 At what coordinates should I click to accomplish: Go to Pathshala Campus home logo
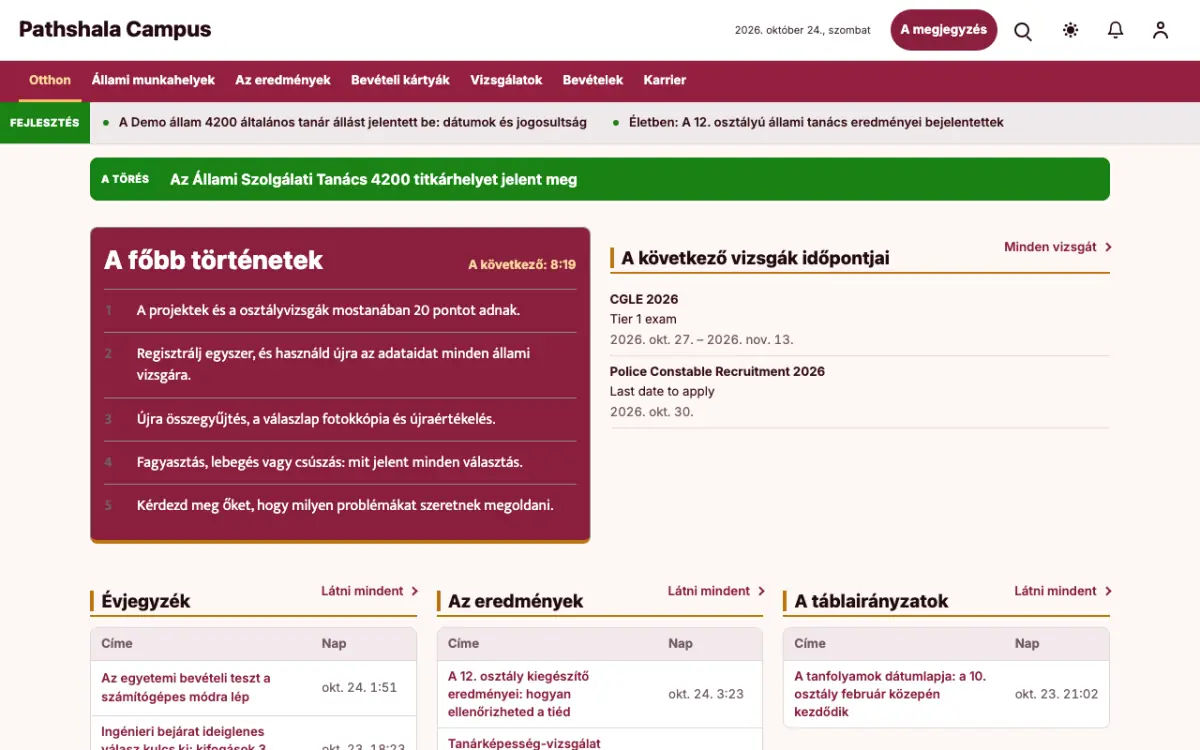(115, 30)
